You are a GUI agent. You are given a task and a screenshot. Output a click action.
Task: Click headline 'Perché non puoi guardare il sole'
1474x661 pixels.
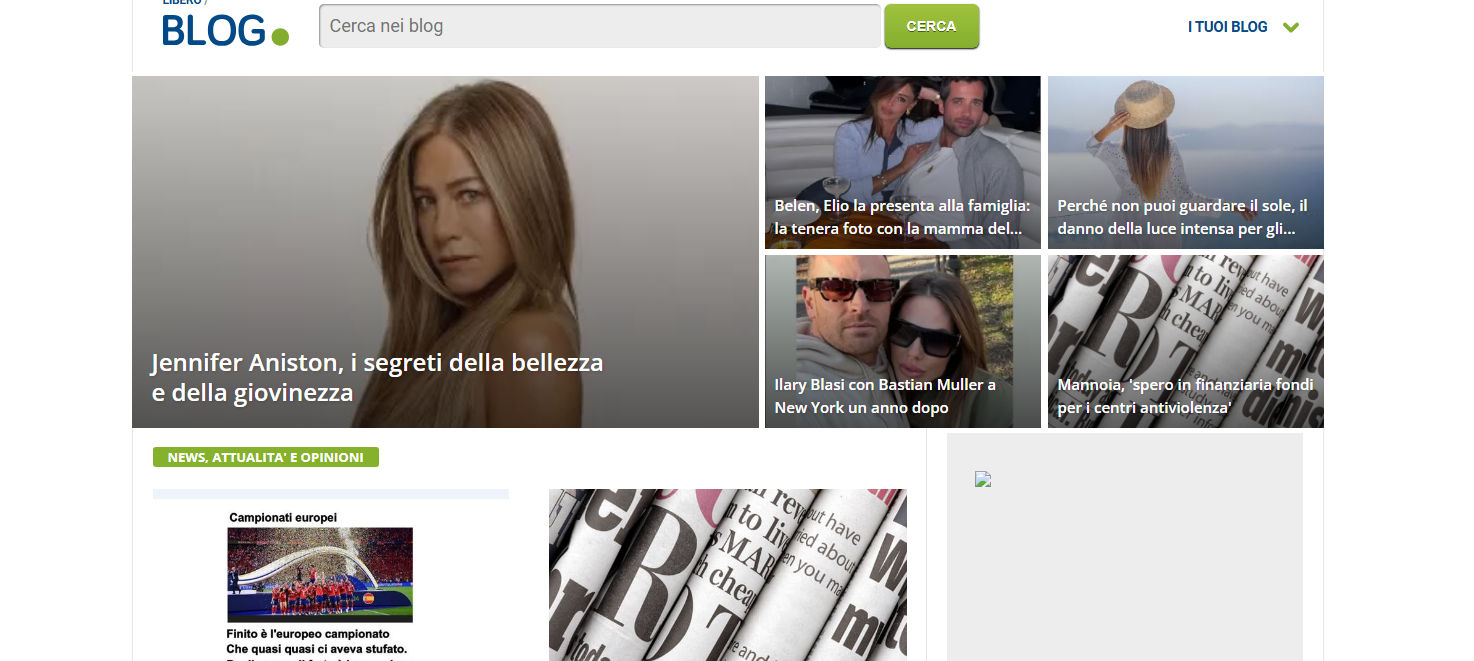pos(1182,217)
